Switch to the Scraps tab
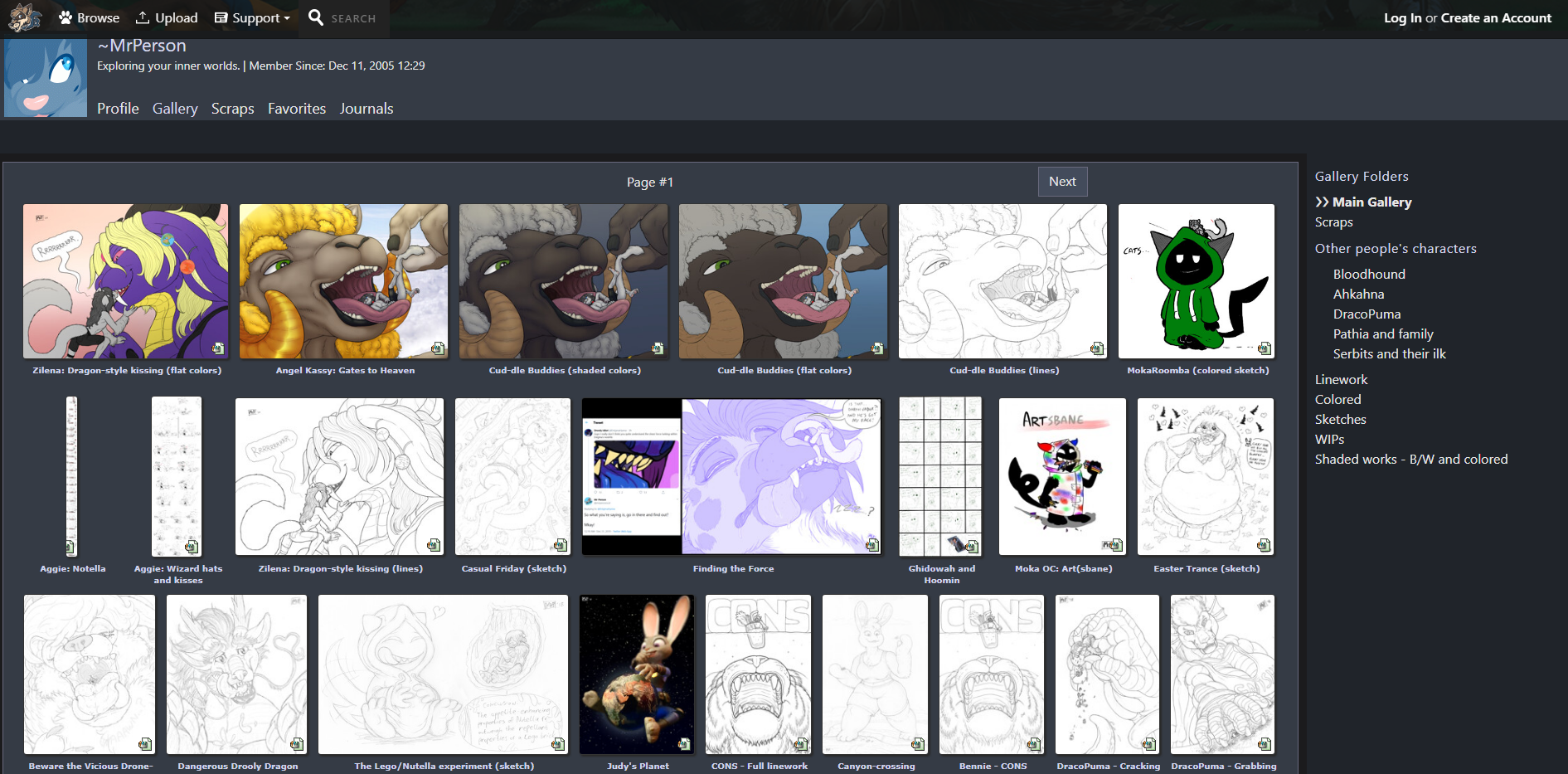This screenshot has width=1568, height=774. coord(233,109)
